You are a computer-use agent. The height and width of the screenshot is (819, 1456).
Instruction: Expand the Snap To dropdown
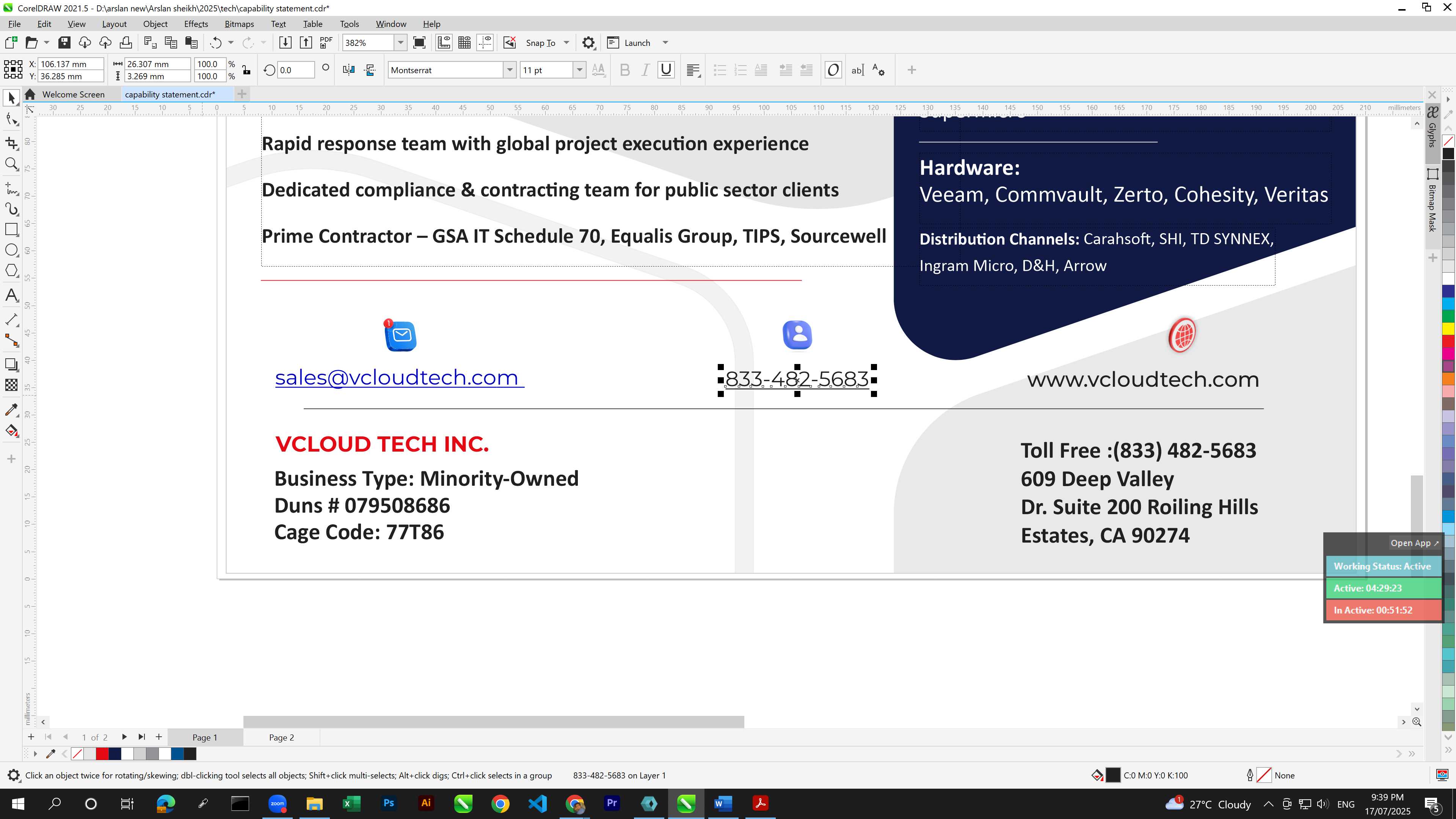[566, 42]
